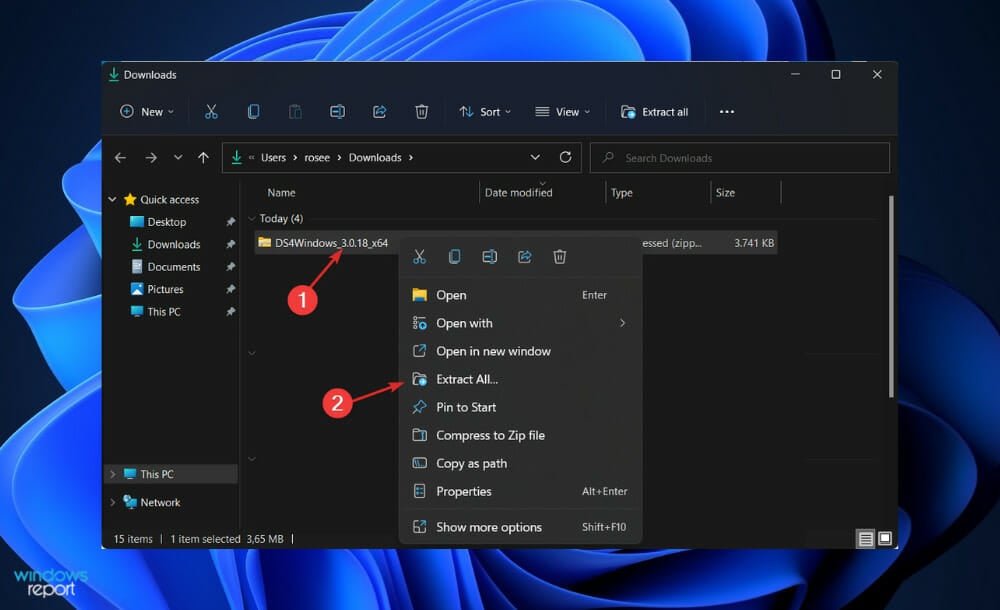
Task: Switch to the large thumbnails view icon
Action: [x=883, y=539]
